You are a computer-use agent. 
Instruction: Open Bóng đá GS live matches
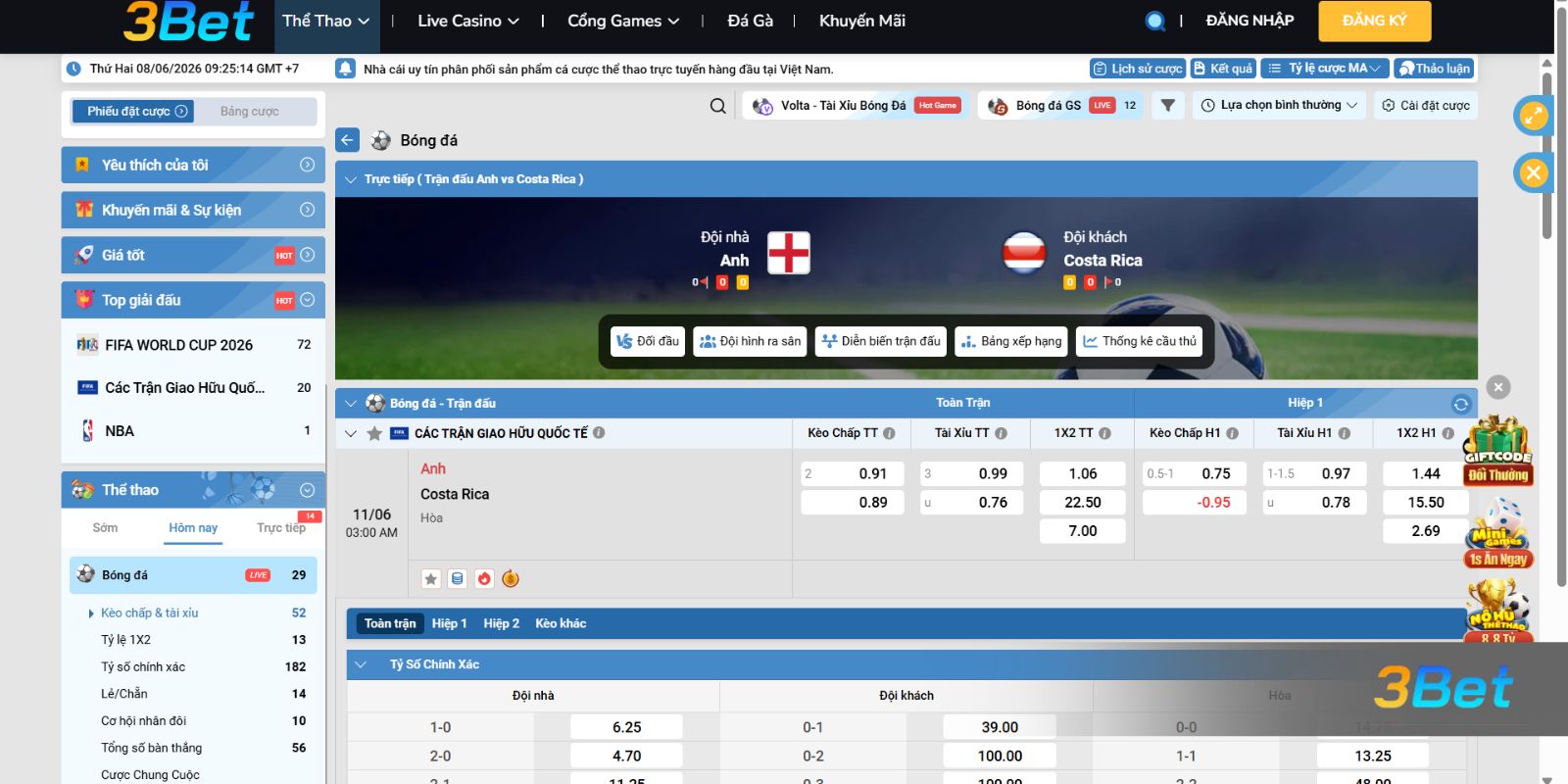(x=1061, y=106)
